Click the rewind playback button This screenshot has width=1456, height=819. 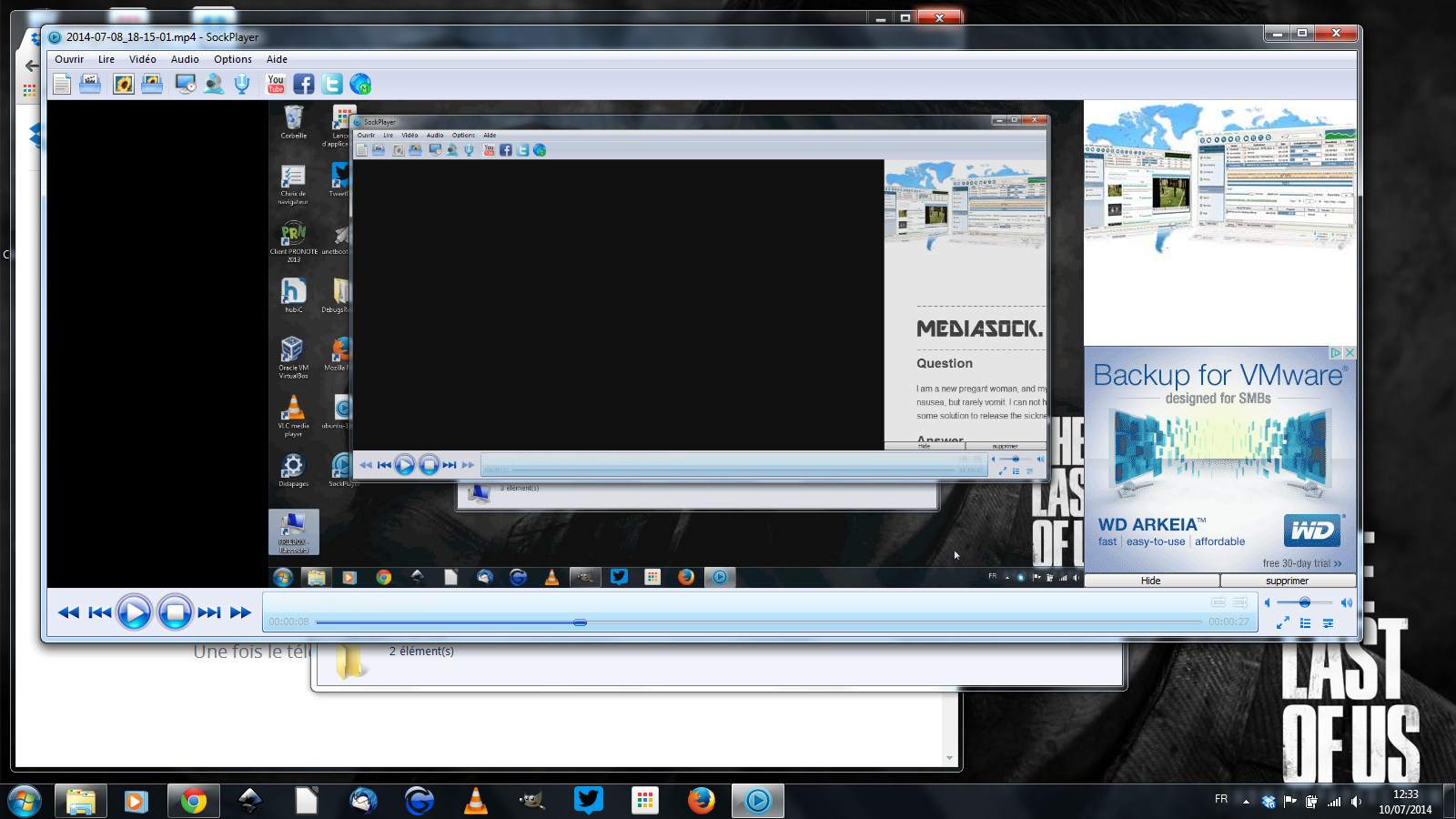click(x=68, y=612)
